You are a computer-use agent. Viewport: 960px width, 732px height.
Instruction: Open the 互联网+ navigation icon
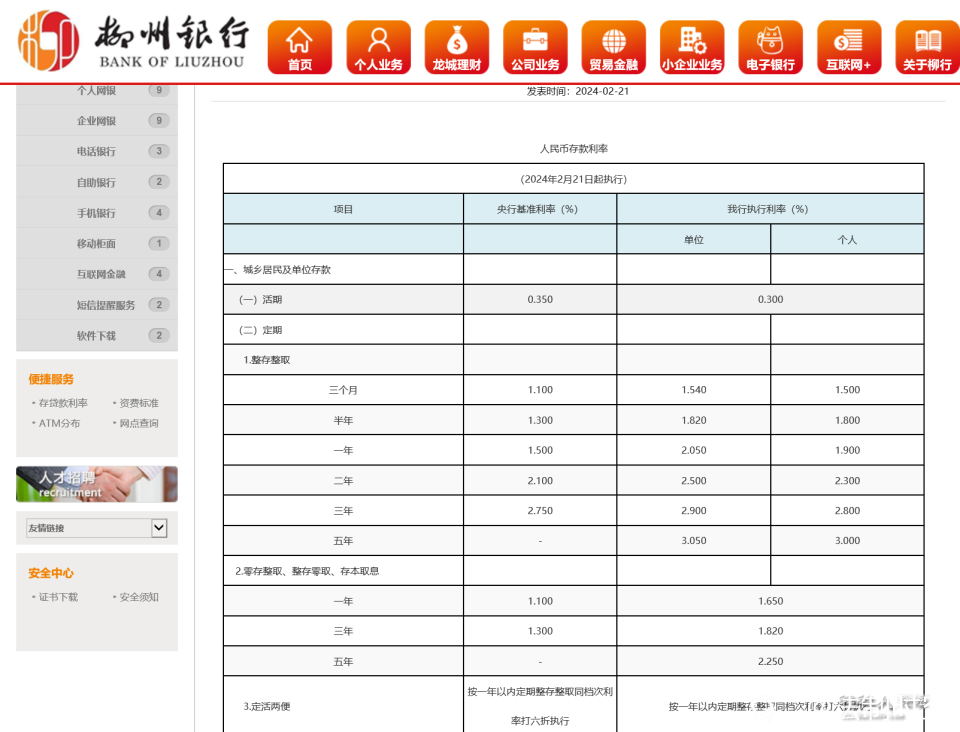coord(849,47)
